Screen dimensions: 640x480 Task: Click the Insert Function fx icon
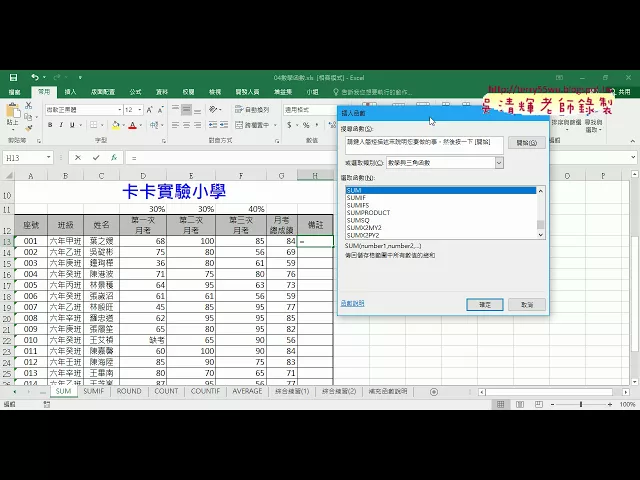tap(114, 158)
